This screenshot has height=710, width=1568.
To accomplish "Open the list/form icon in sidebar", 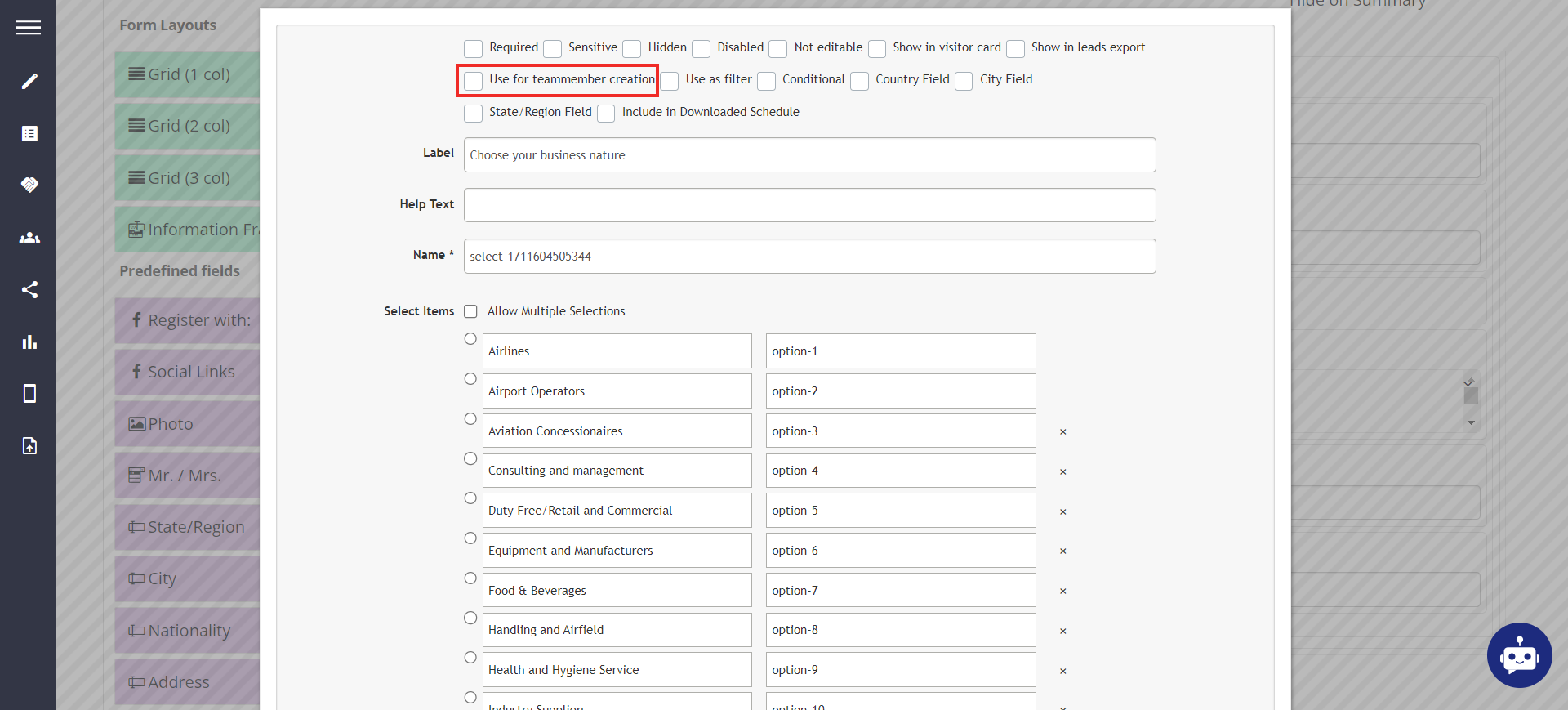I will pyautogui.click(x=29, y=133).
